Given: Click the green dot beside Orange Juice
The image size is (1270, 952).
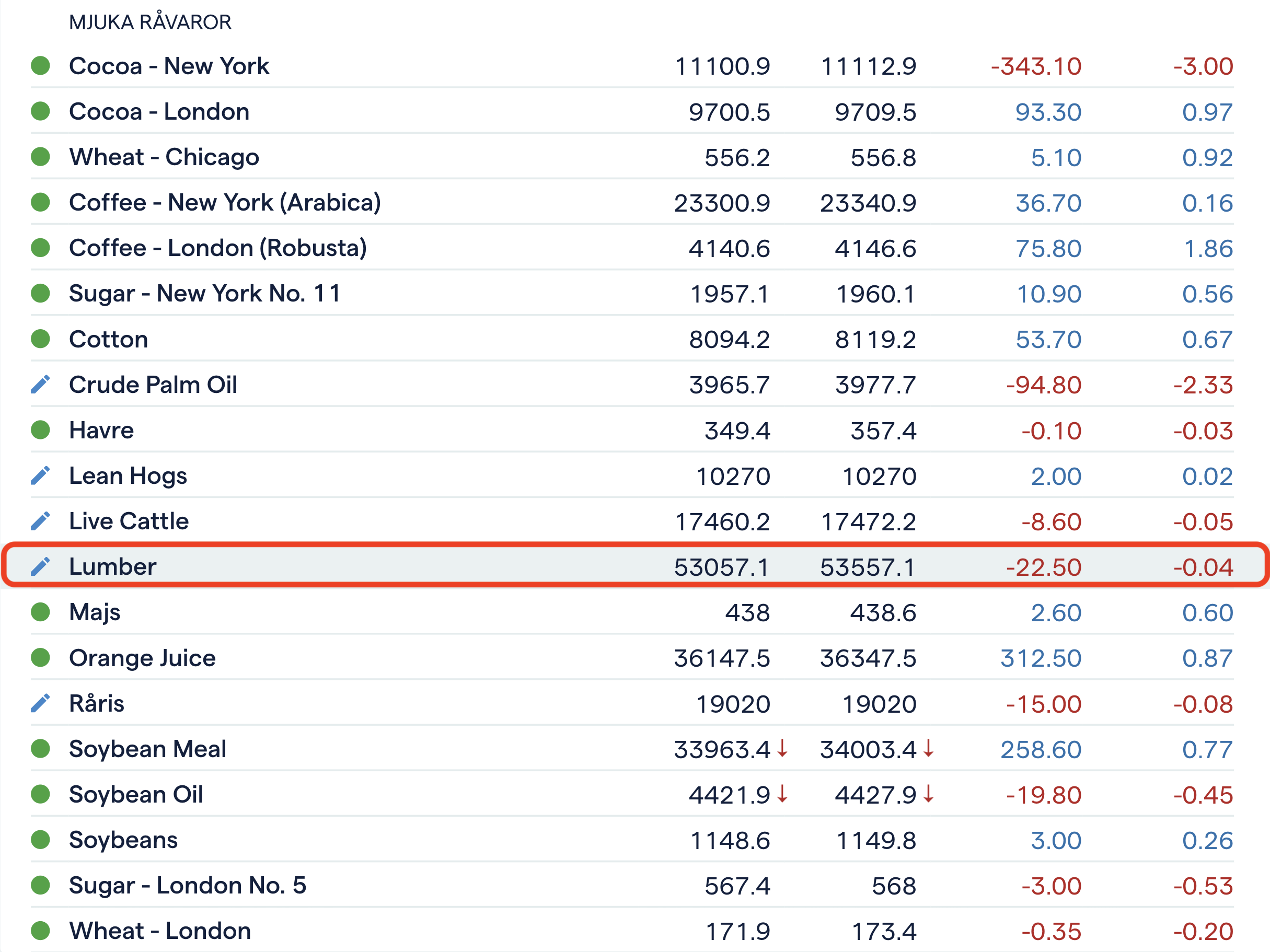Looking at the screenshot, I should [40, 658].
